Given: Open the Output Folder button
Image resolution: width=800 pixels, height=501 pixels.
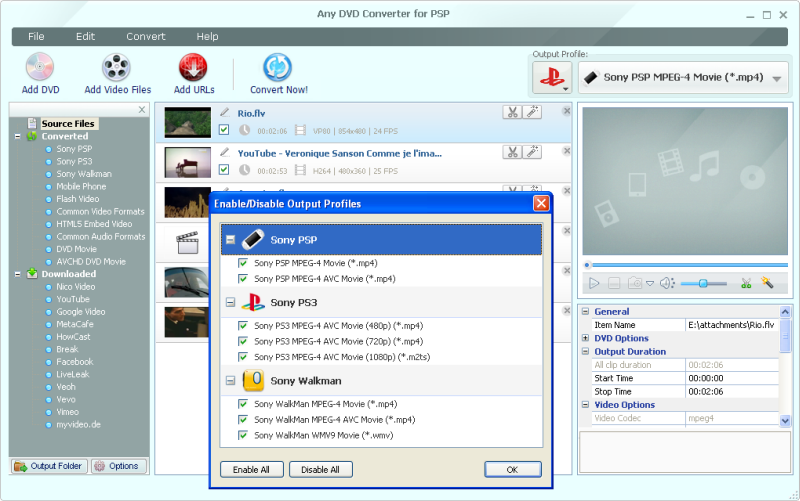Looking at the screenshot, I should (x=49, y=466).
